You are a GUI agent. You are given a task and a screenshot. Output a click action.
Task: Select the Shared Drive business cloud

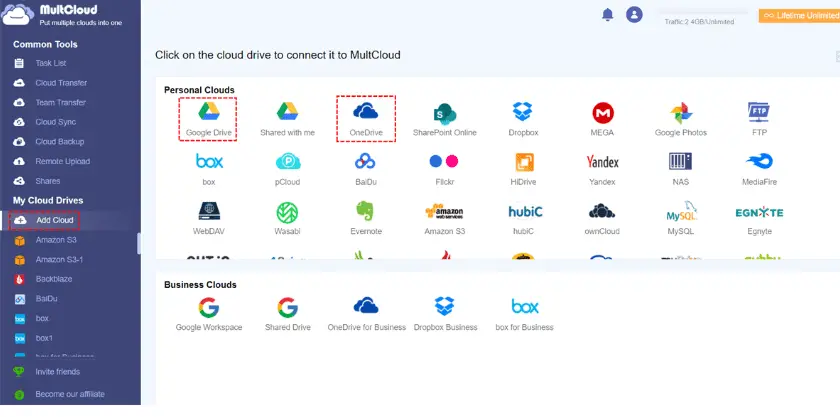point(288,314)
